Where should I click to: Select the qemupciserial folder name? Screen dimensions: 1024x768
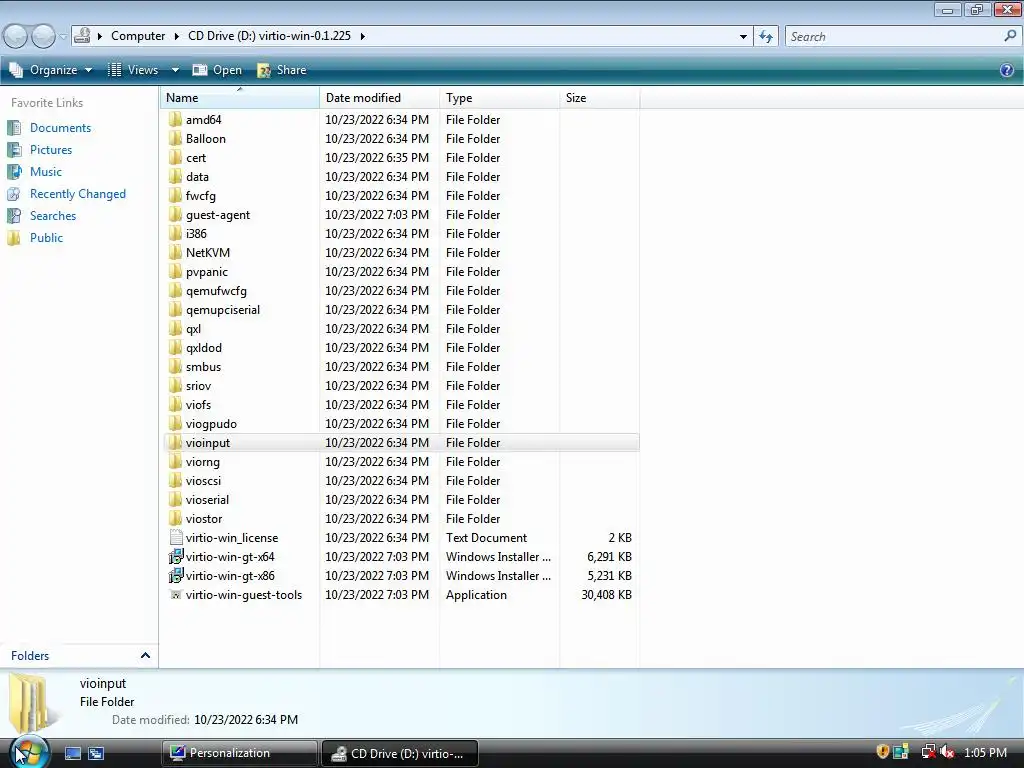[x=223, y=310]
